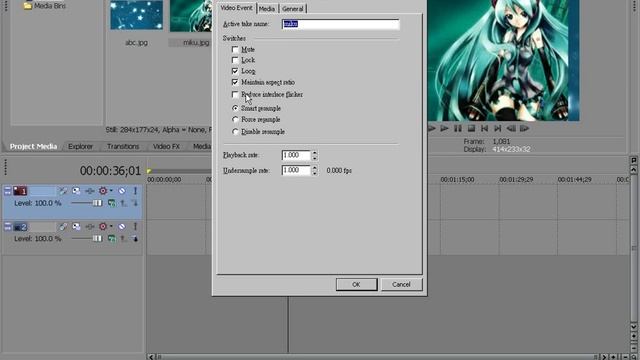Pause the preview playback

458,129
